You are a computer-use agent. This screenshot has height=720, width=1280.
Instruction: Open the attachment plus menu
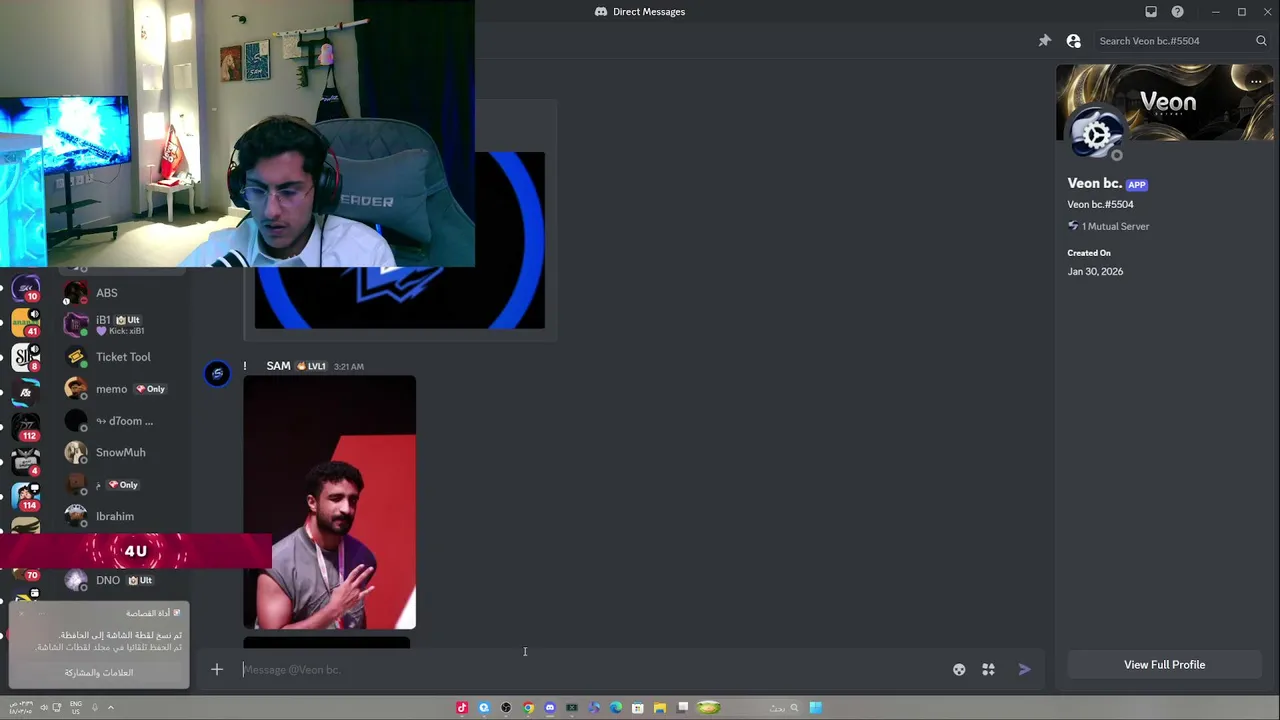pyautogui.click(x=217, y=670)
